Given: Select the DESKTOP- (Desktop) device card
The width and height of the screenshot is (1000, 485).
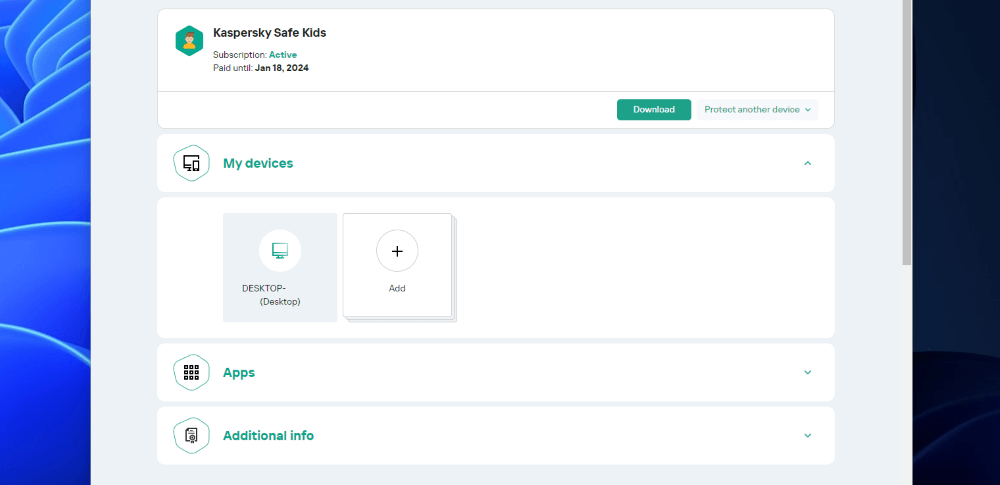Looking at the screenshot, I should [x=280, y=267].
